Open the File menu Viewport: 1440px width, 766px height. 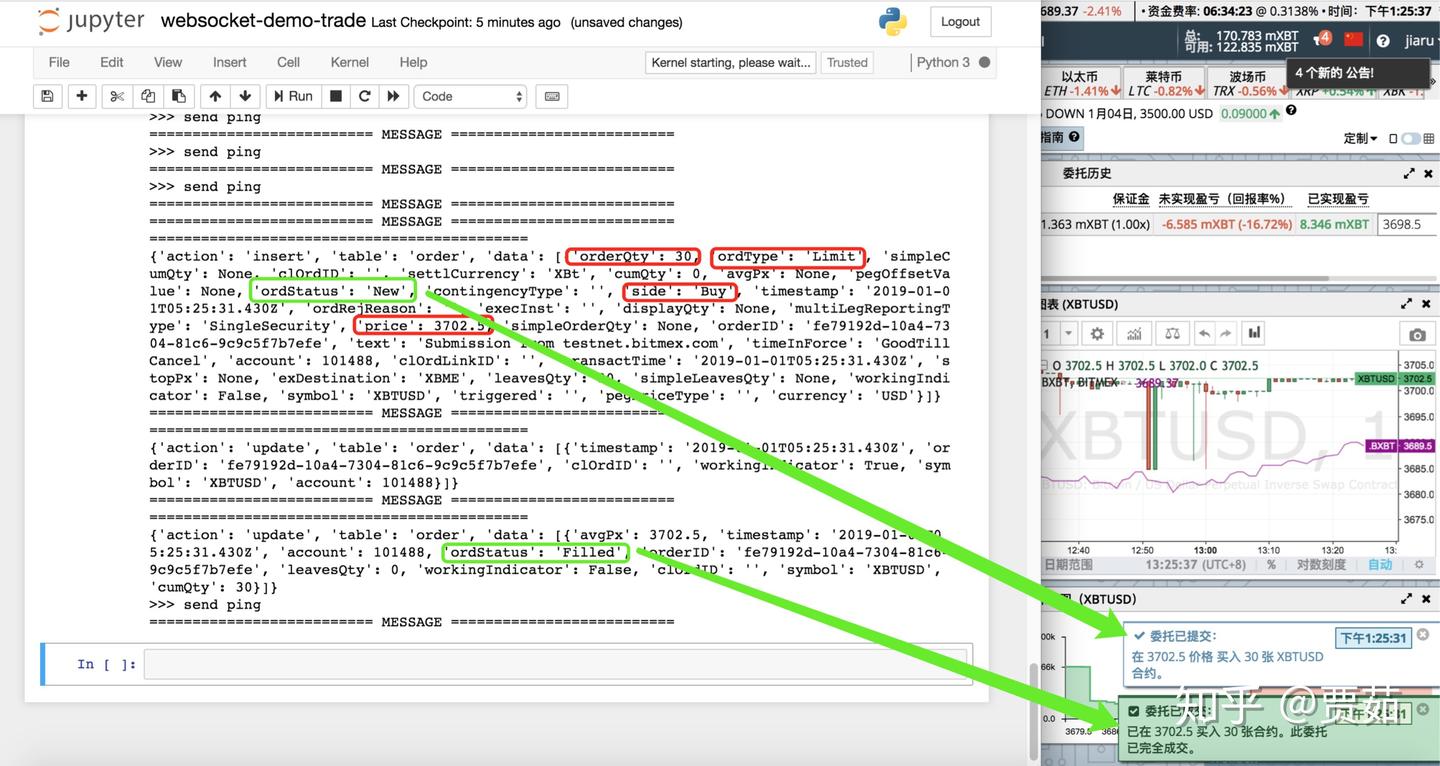pos(59,62)
